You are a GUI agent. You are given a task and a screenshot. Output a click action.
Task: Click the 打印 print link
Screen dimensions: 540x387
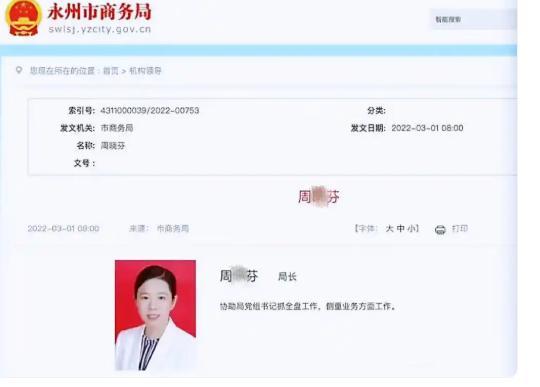pos(460,229)
